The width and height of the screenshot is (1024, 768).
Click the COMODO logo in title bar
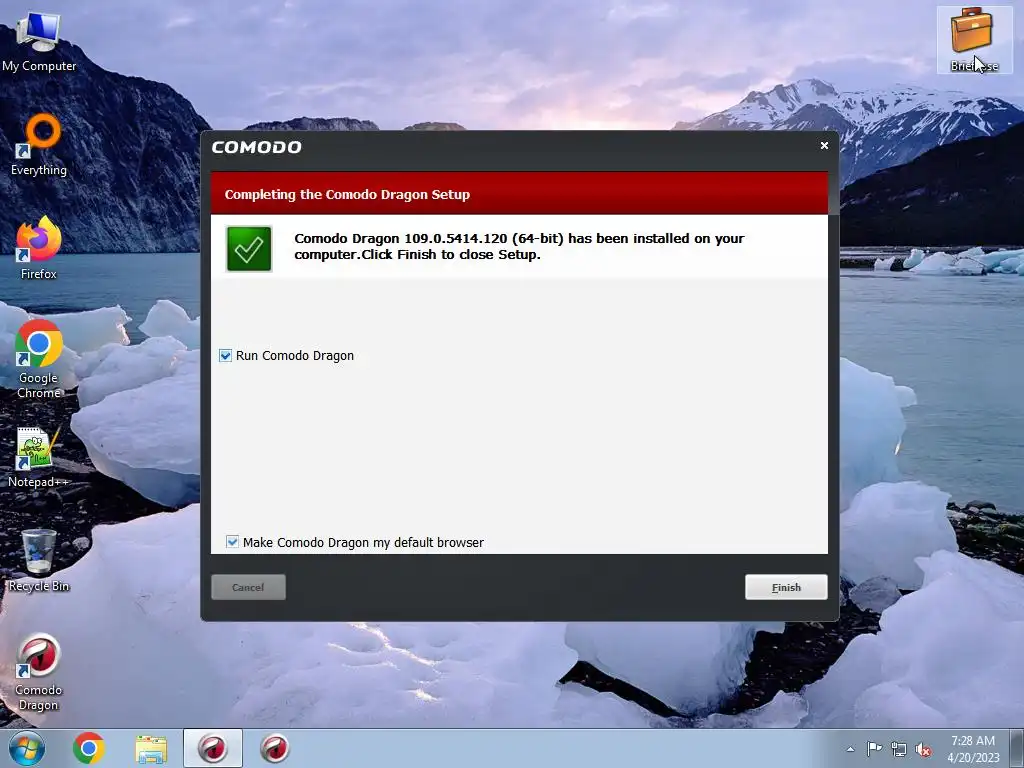[257, 147]
